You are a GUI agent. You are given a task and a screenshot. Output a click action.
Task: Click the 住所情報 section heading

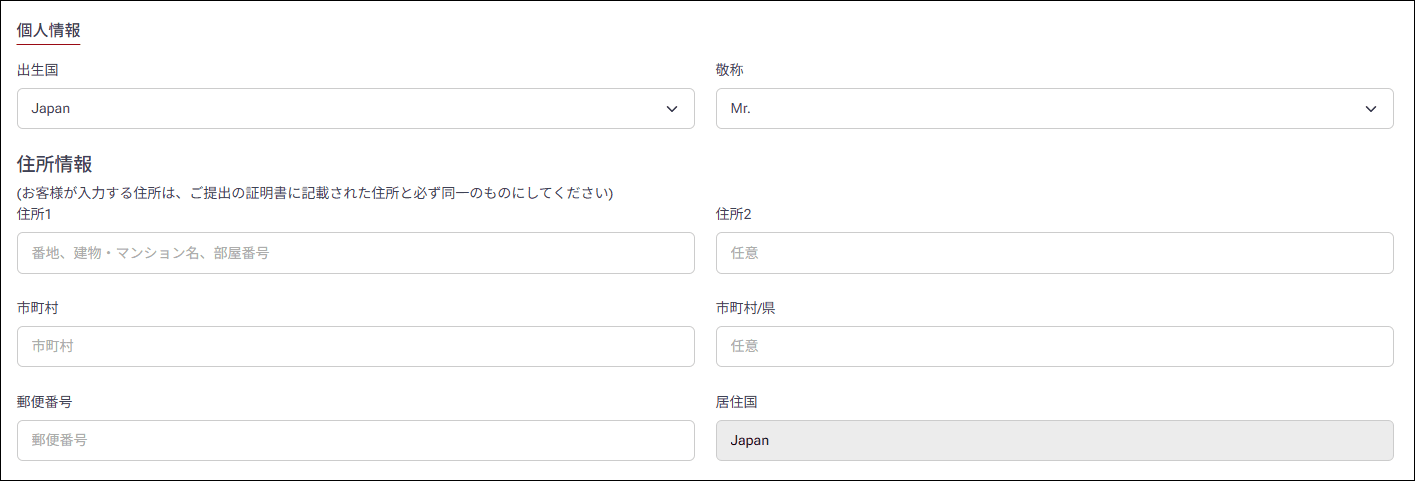(x=55, y=165)
